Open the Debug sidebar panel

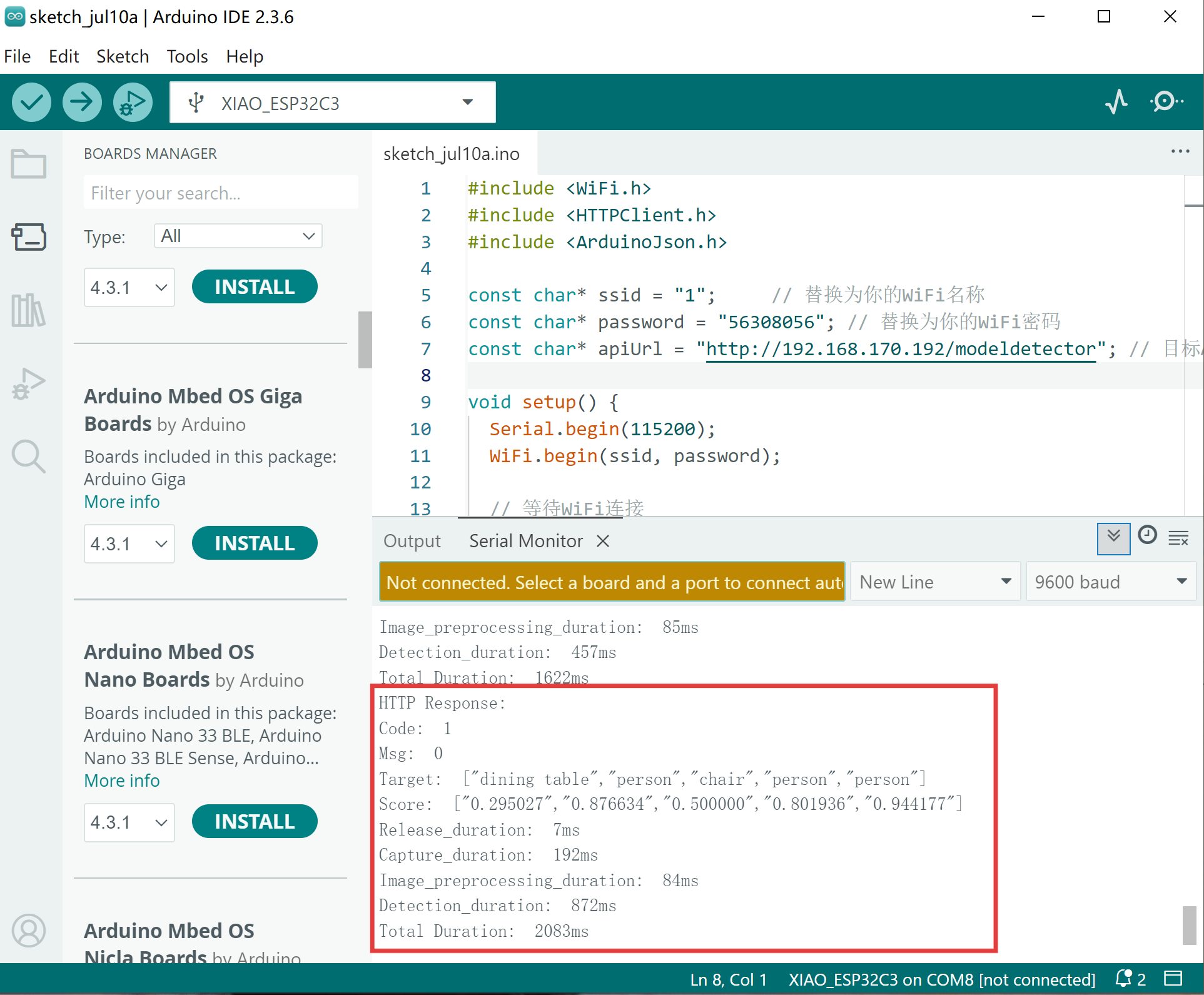(29, 383)
